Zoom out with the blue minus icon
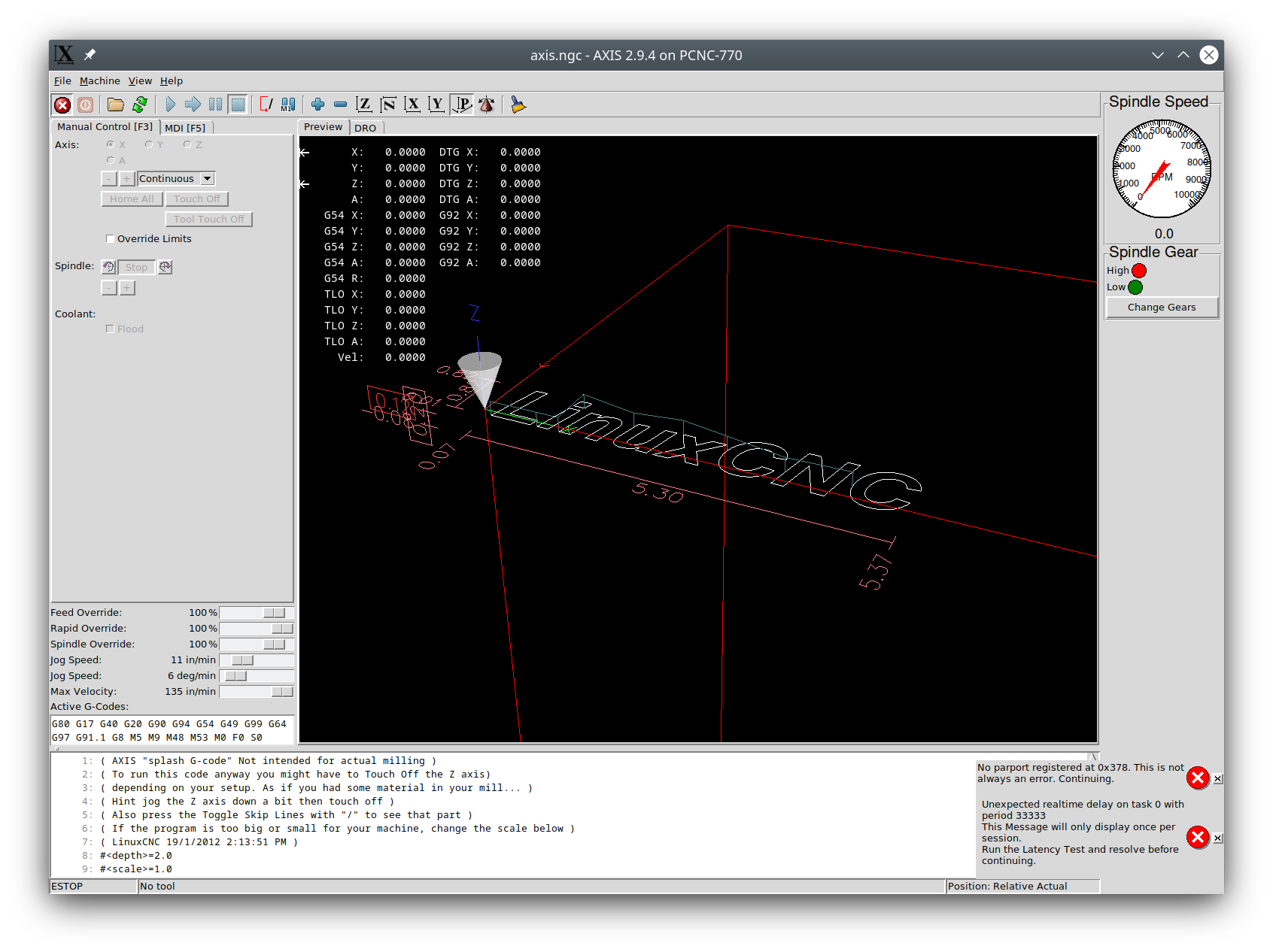 tap(340, 105)
